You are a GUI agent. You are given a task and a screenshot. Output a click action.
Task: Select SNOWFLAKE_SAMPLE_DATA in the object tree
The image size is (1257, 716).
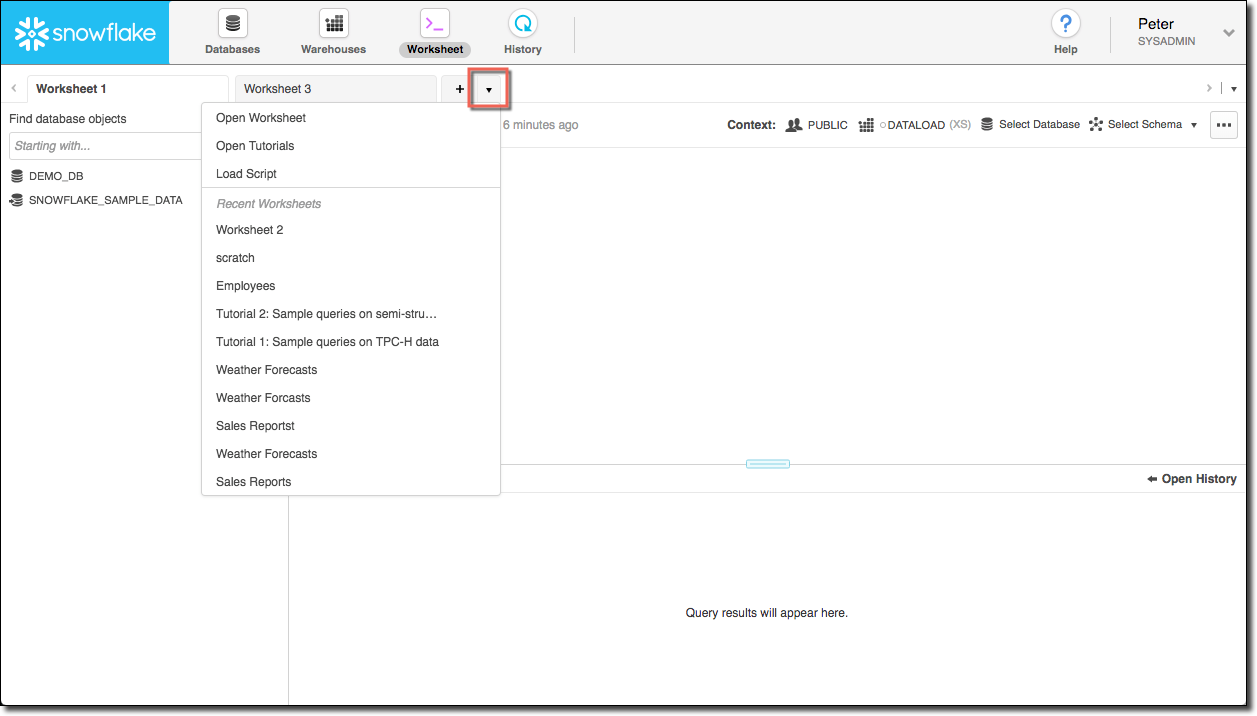[106, 200]
